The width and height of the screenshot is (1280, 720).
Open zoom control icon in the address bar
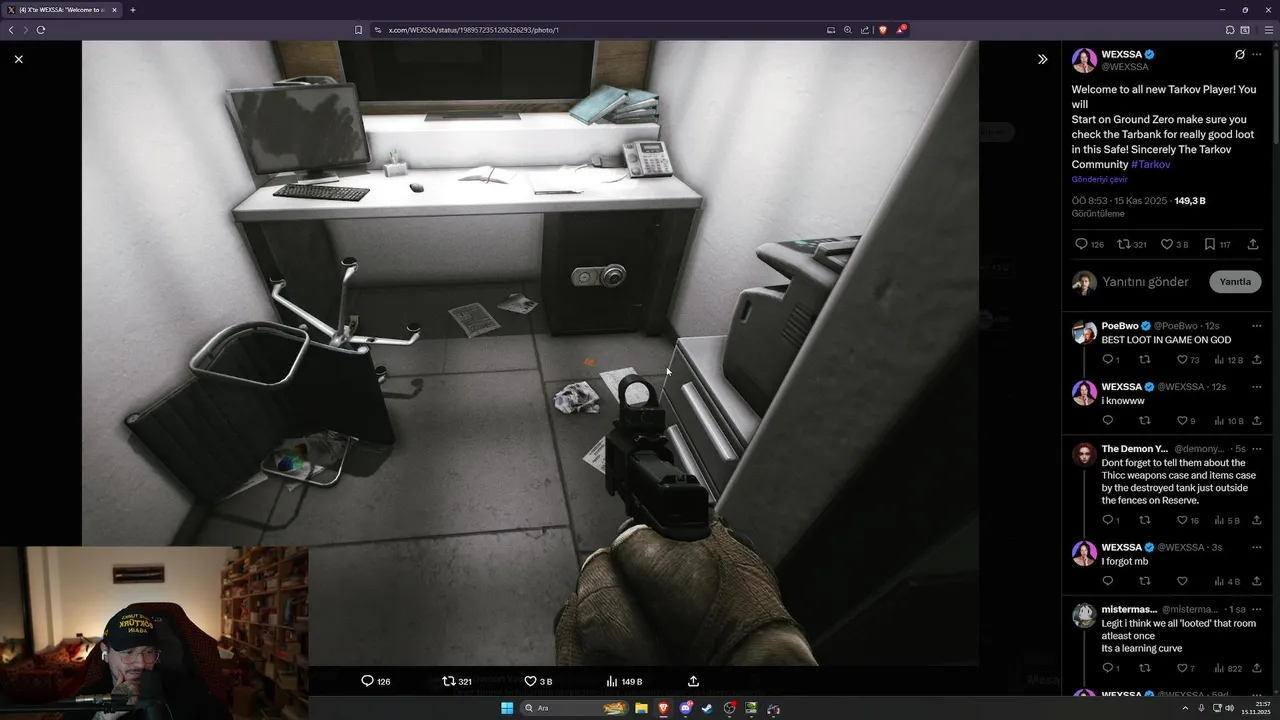(847, 30)
